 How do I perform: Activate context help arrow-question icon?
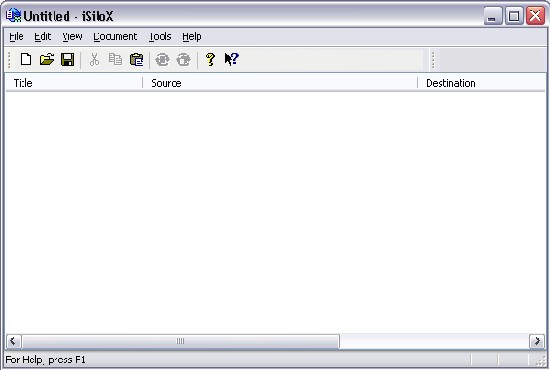232,59
